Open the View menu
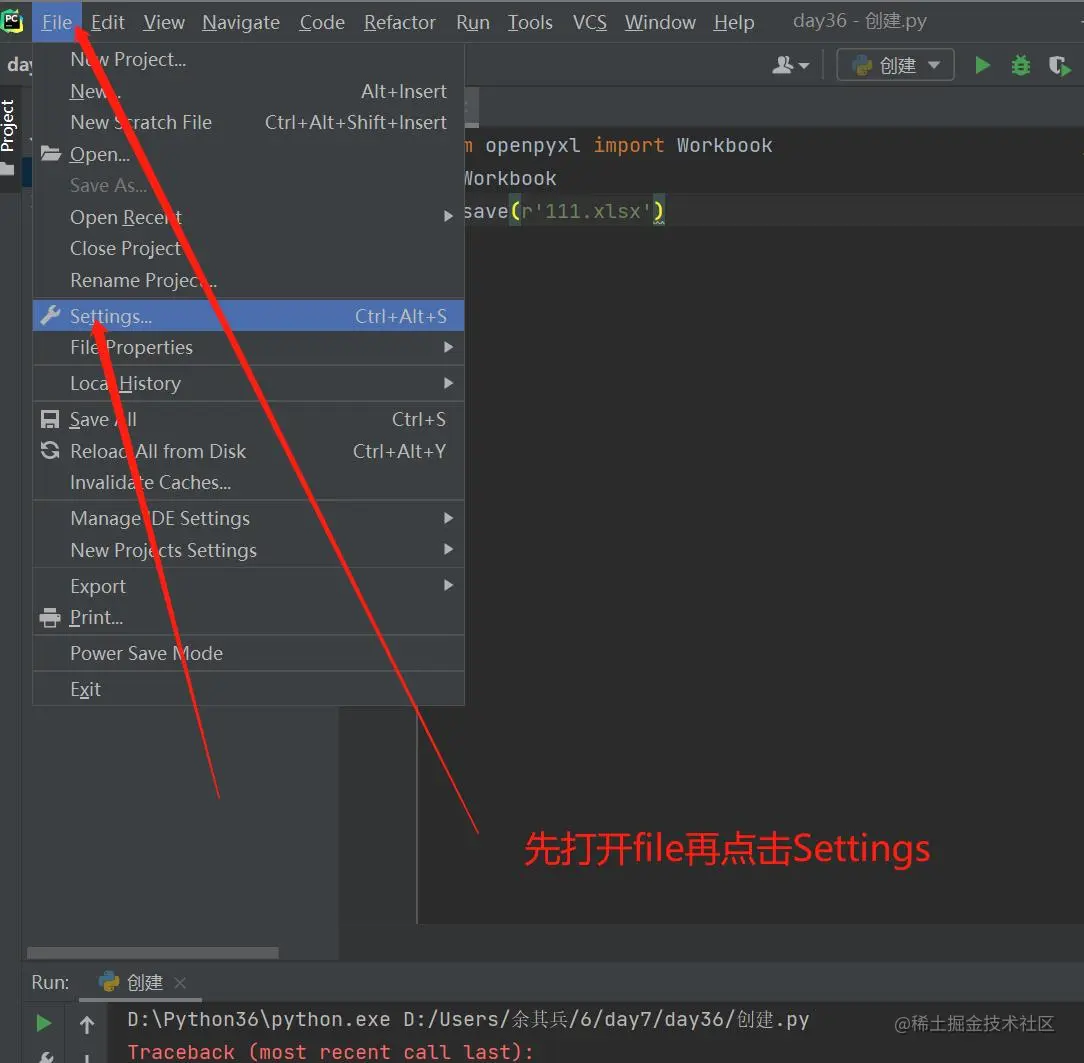 164,22
